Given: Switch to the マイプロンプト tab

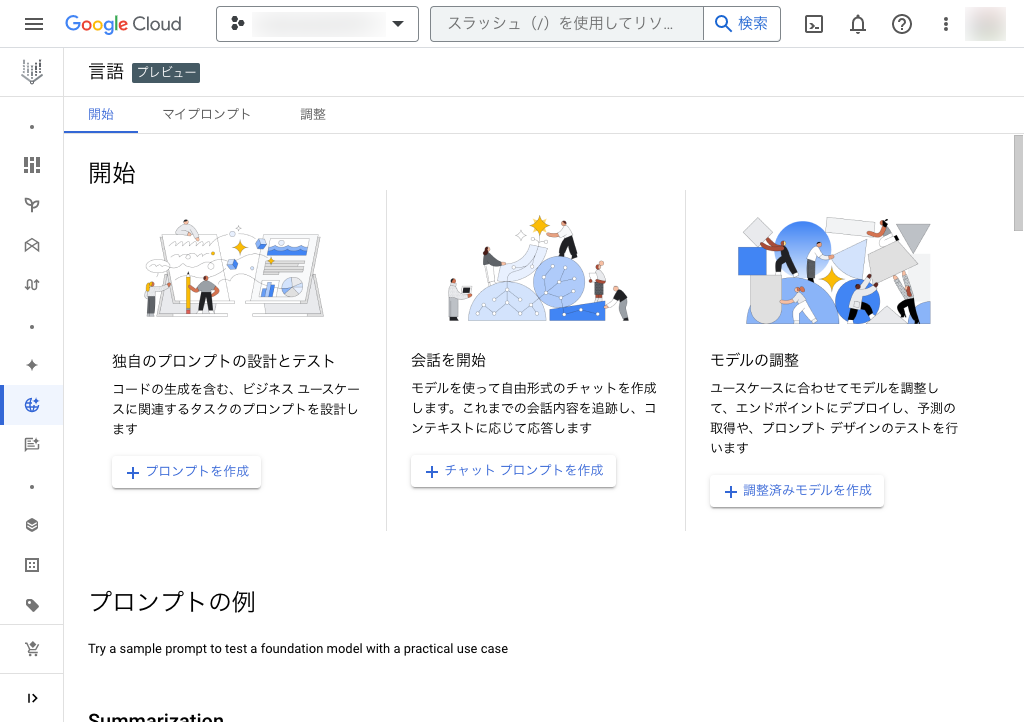Looking at the screenshot, I should click(207, 114).
